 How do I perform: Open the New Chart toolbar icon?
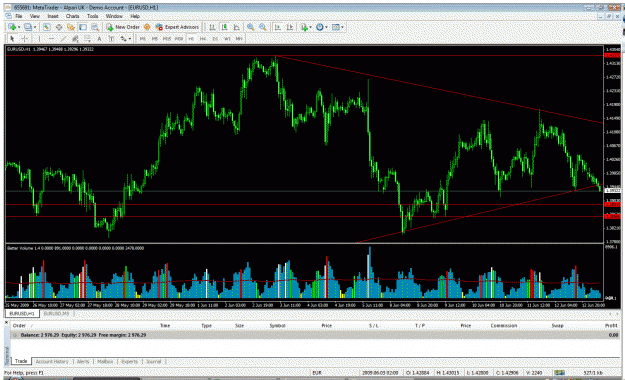[12, 27]
